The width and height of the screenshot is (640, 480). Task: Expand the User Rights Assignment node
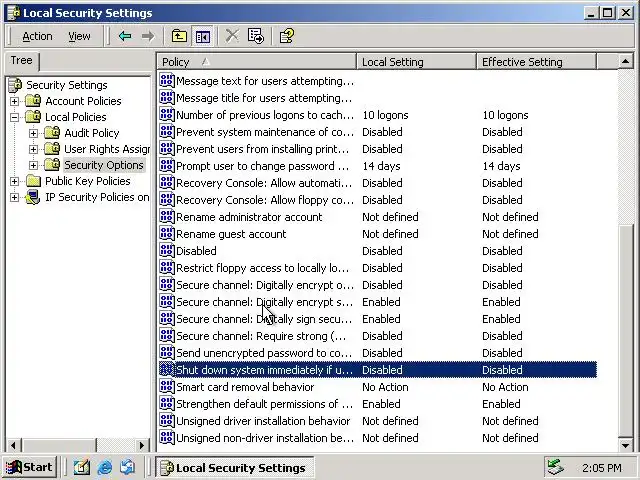tap(33, 149)
